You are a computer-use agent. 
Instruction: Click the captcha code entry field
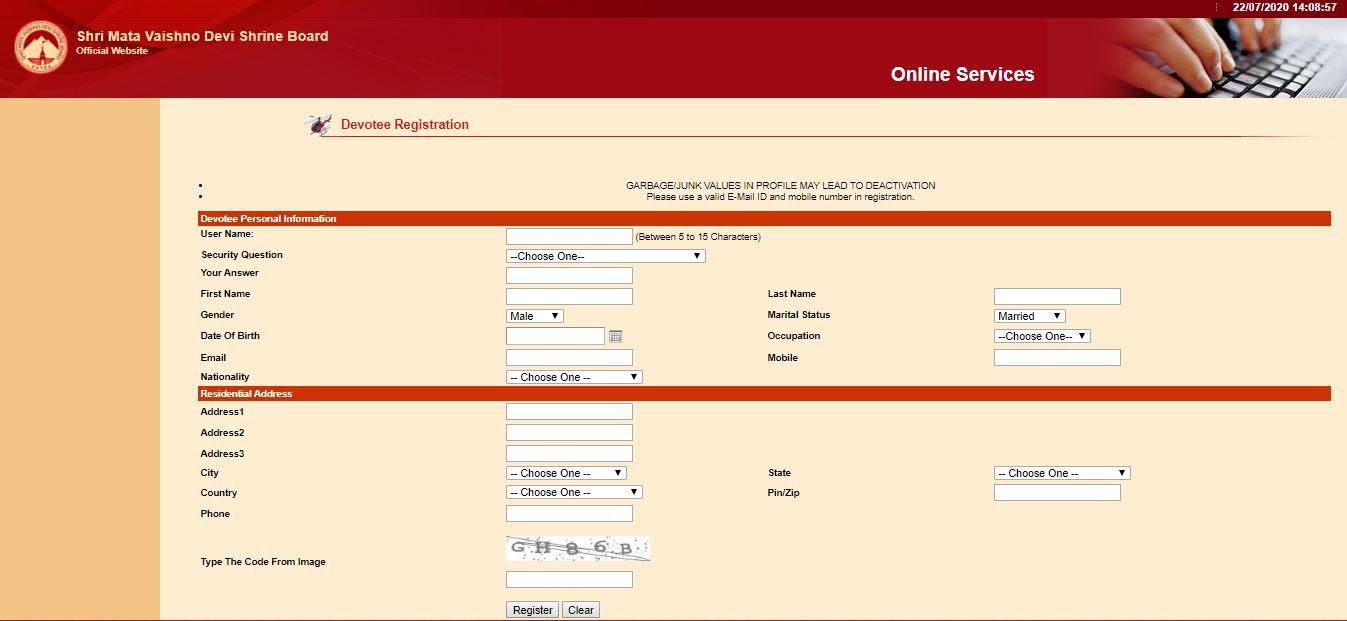569,580
